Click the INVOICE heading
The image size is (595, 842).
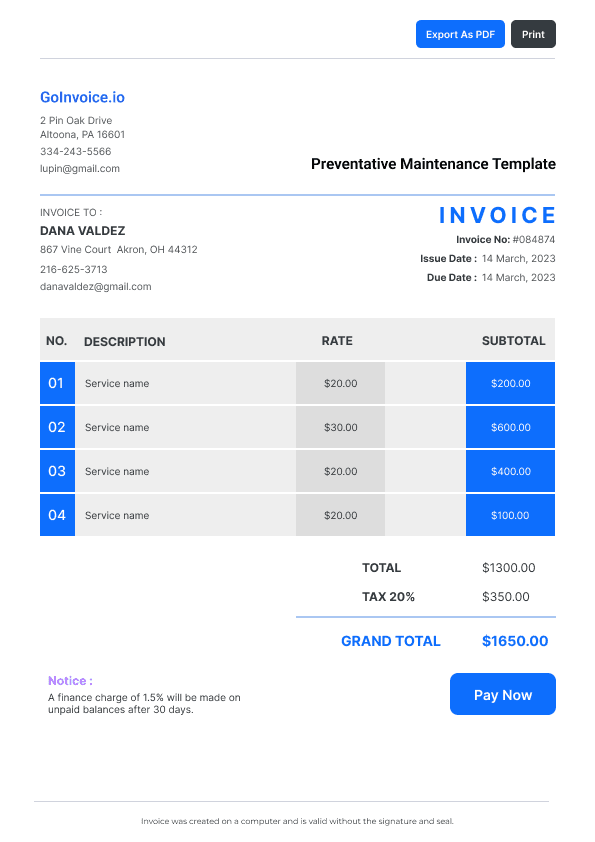[497, 215]
